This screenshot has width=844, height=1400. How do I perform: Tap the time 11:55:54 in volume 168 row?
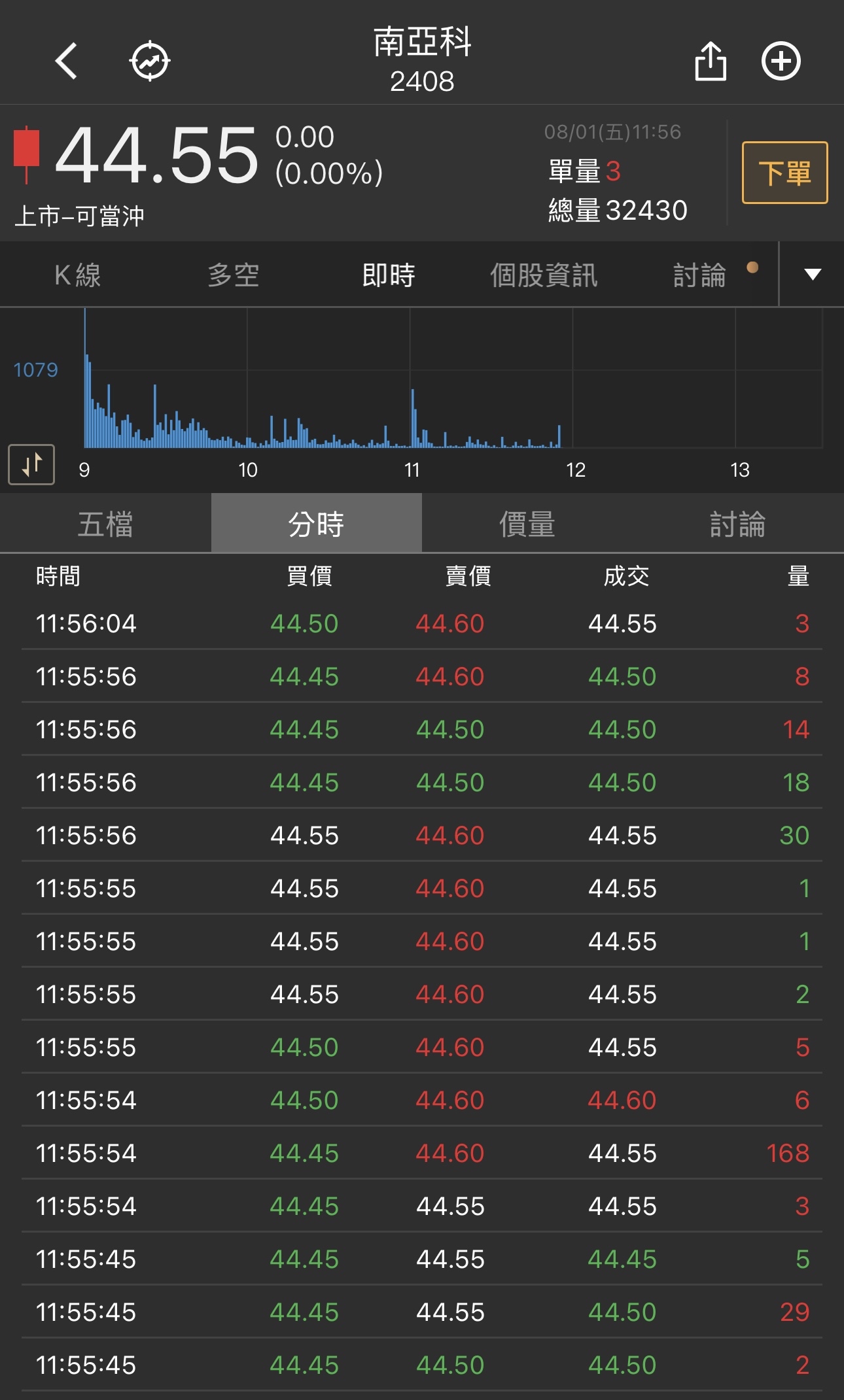(x=86, y=1153)
